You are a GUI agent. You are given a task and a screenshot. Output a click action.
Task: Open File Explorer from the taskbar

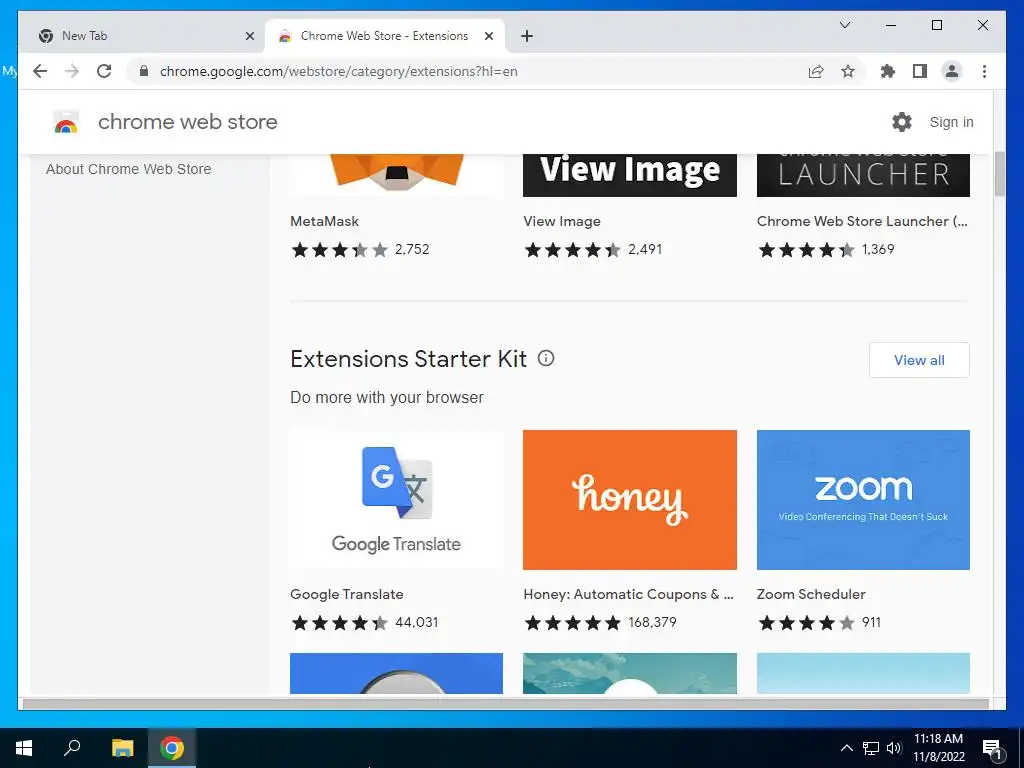tap(122, 748)
